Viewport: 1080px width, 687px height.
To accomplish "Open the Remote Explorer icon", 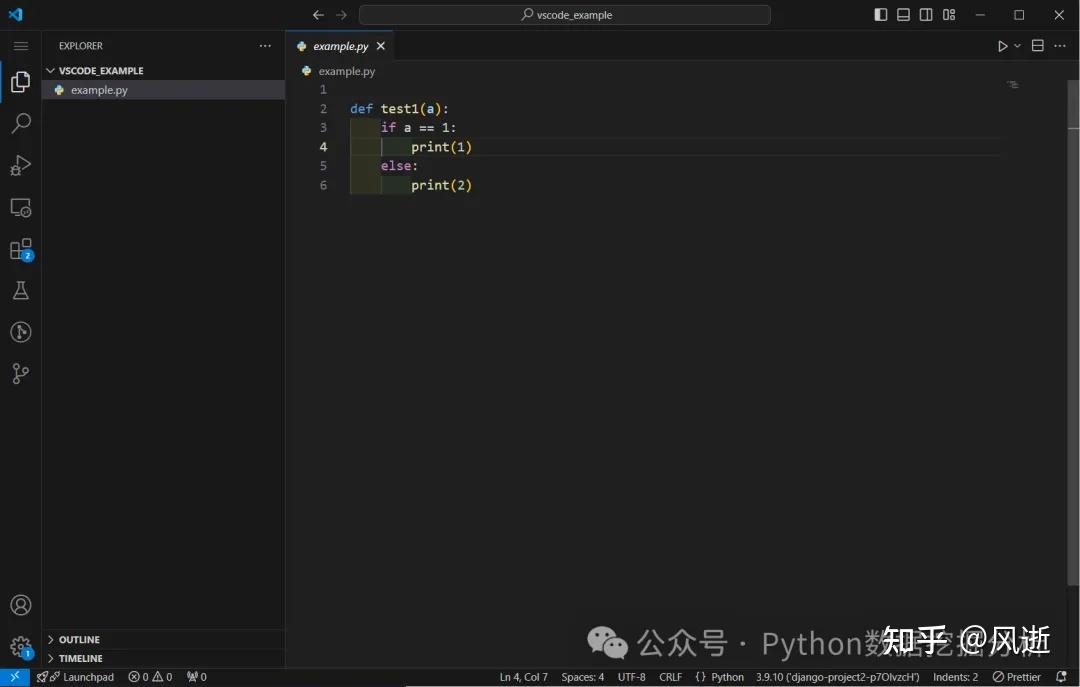I will 20,207.
